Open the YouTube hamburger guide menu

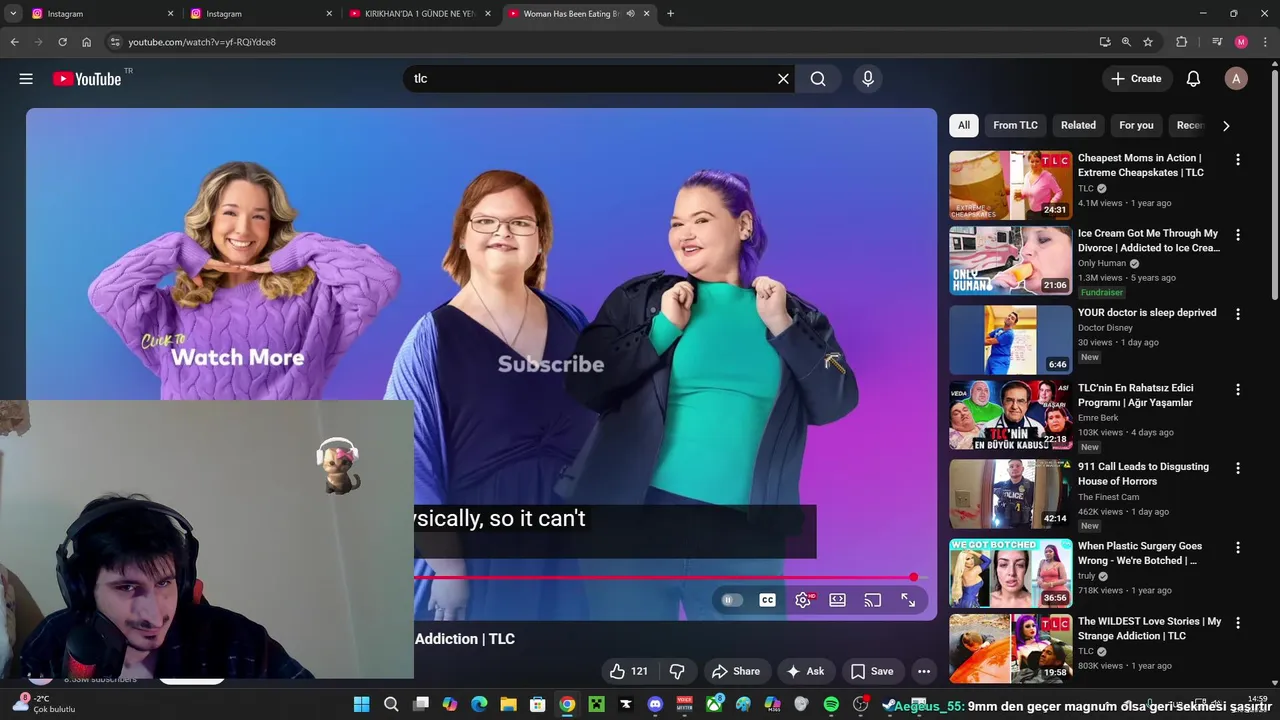[26, 79]
